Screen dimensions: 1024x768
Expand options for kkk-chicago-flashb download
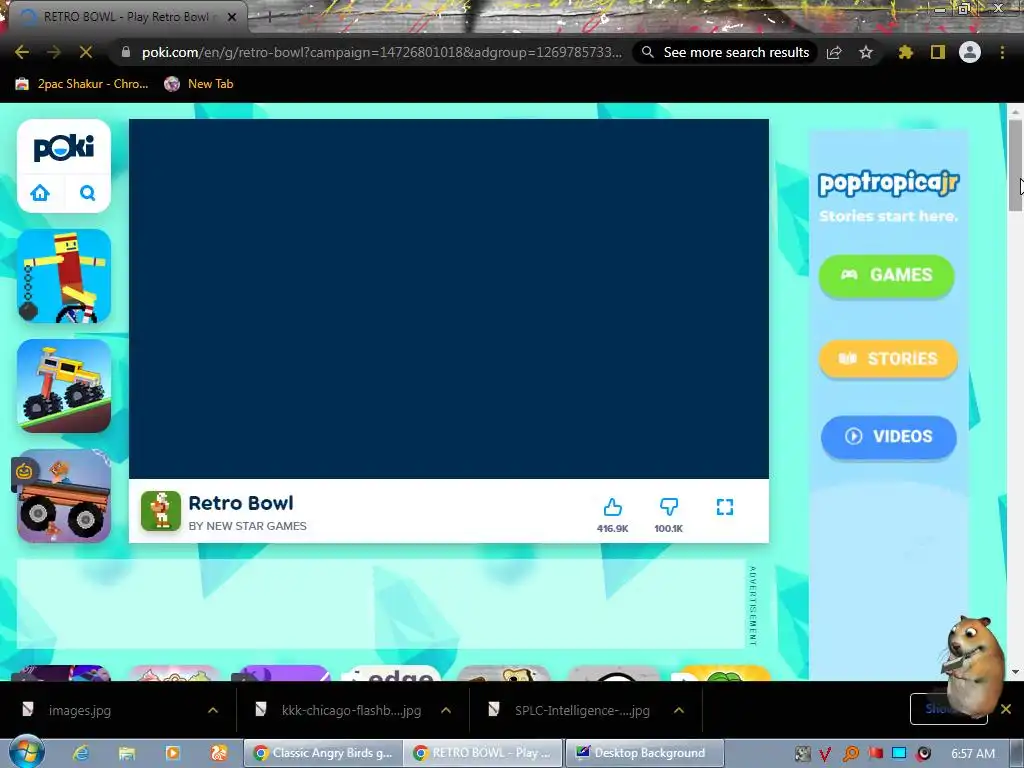pyautogui.click(x=446, y=710)
